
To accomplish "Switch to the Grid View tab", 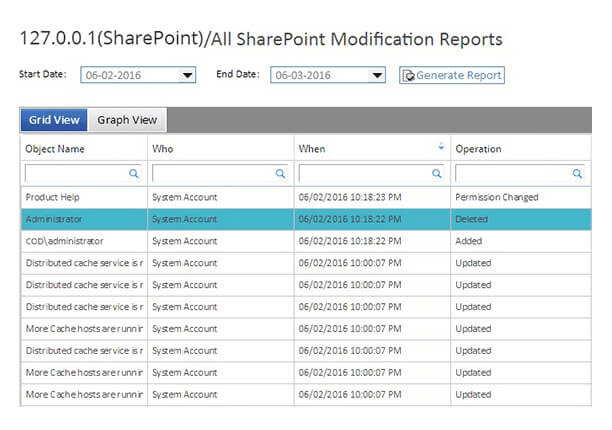I will (54, 120).
